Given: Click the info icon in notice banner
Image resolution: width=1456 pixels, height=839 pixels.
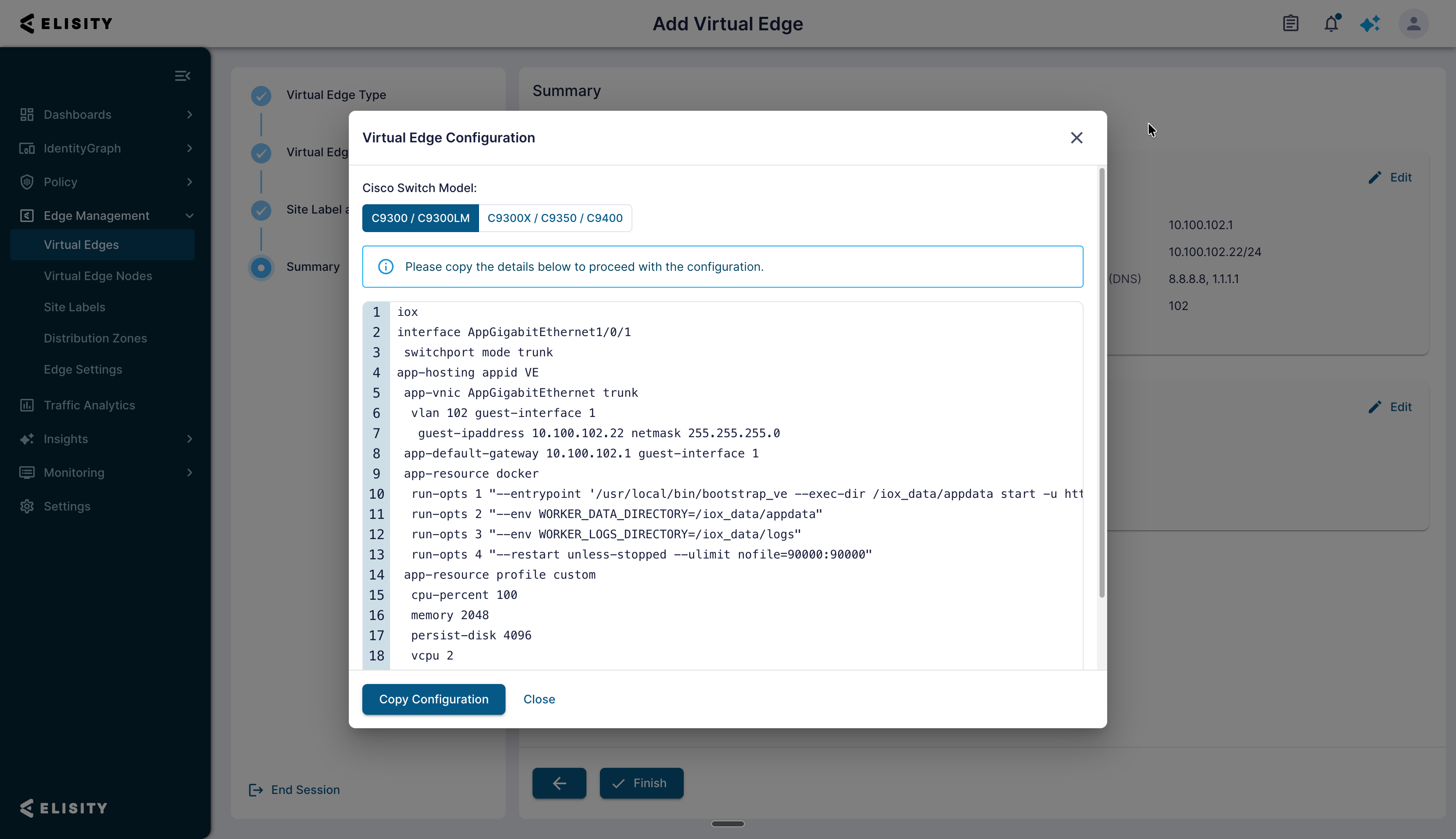Looking at the screenshot, I should pyautogui.click(x=385, y=266).
